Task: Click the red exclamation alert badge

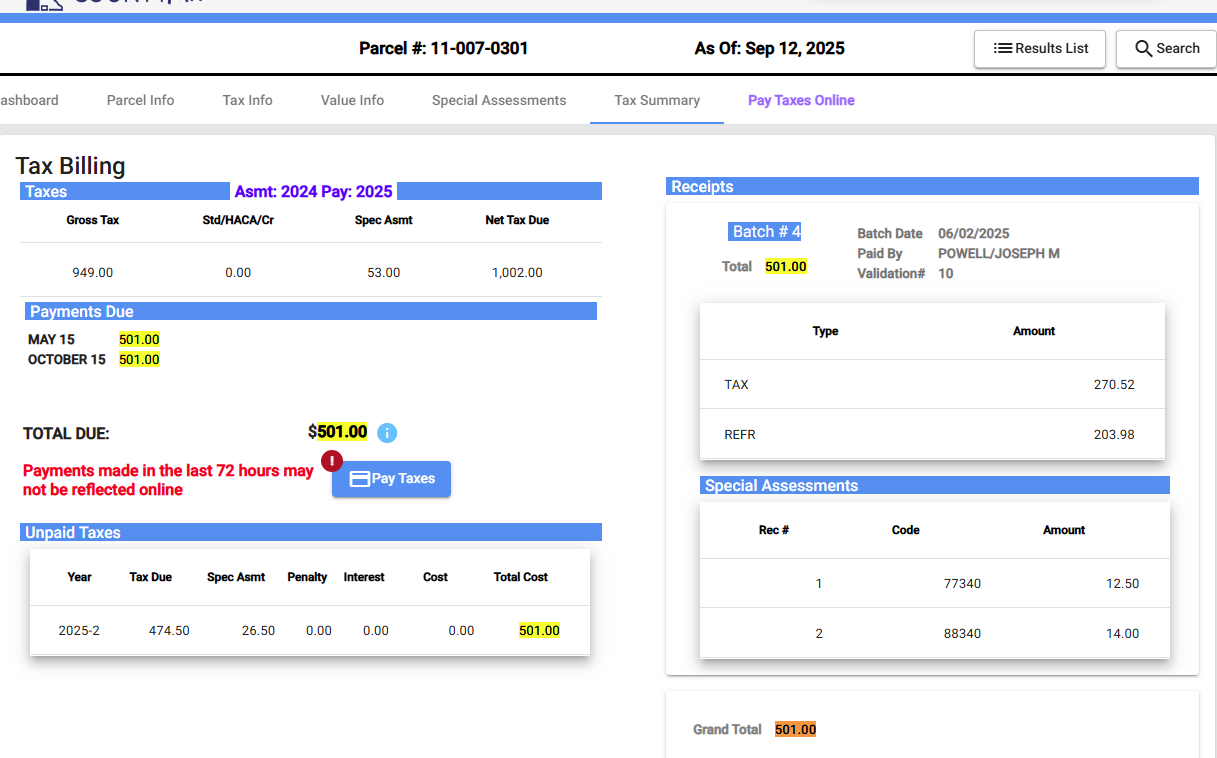Action: point(332,461)
